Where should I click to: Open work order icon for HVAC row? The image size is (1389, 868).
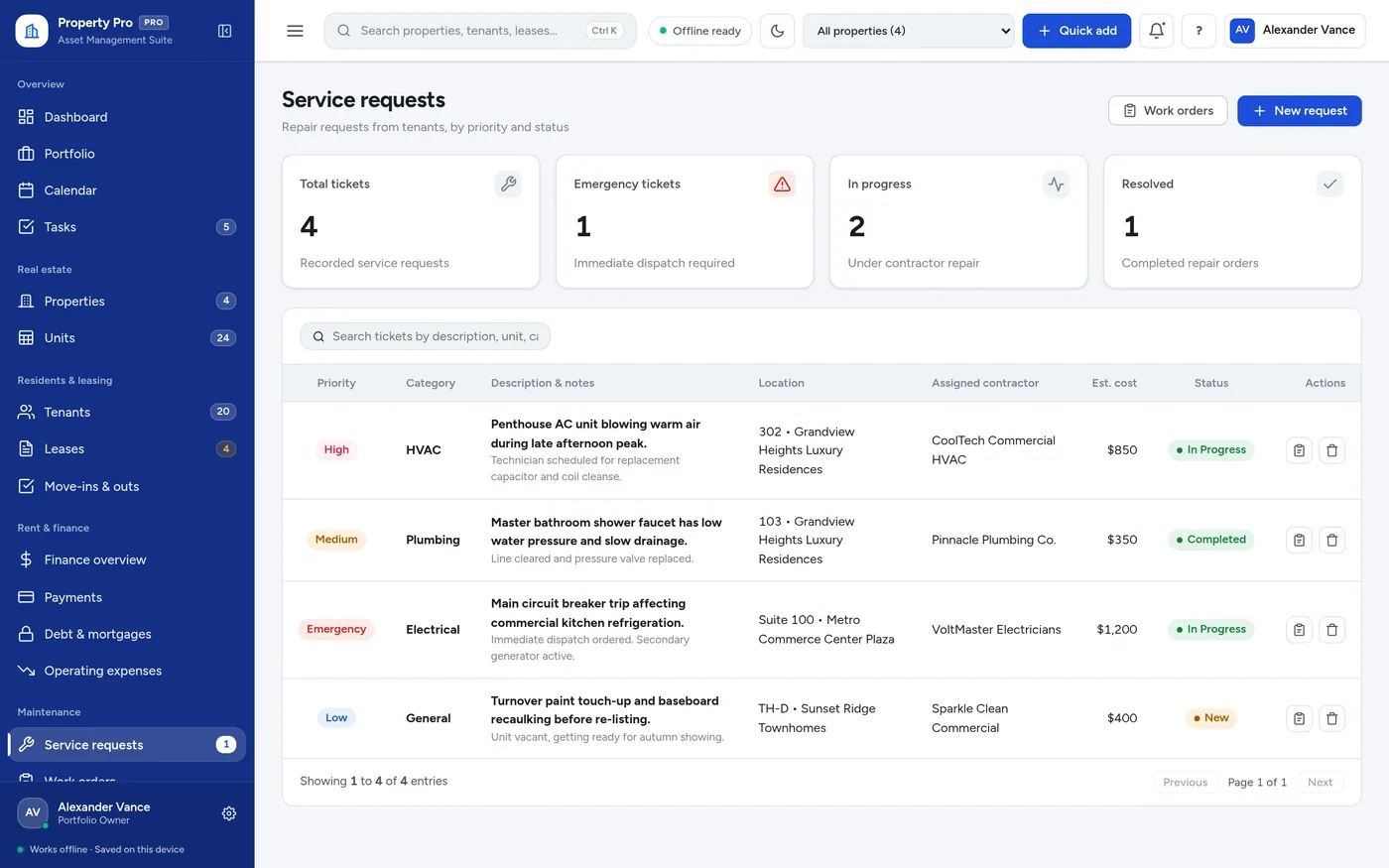pyautogui.click(x=1299, y=450)
